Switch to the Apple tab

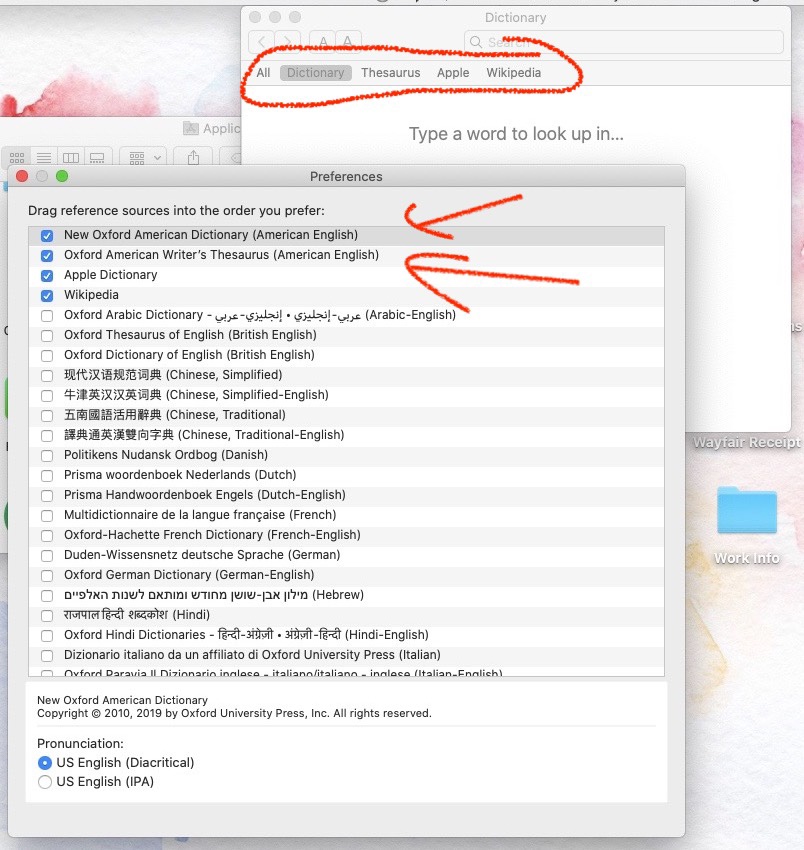(x=453, y=73)
